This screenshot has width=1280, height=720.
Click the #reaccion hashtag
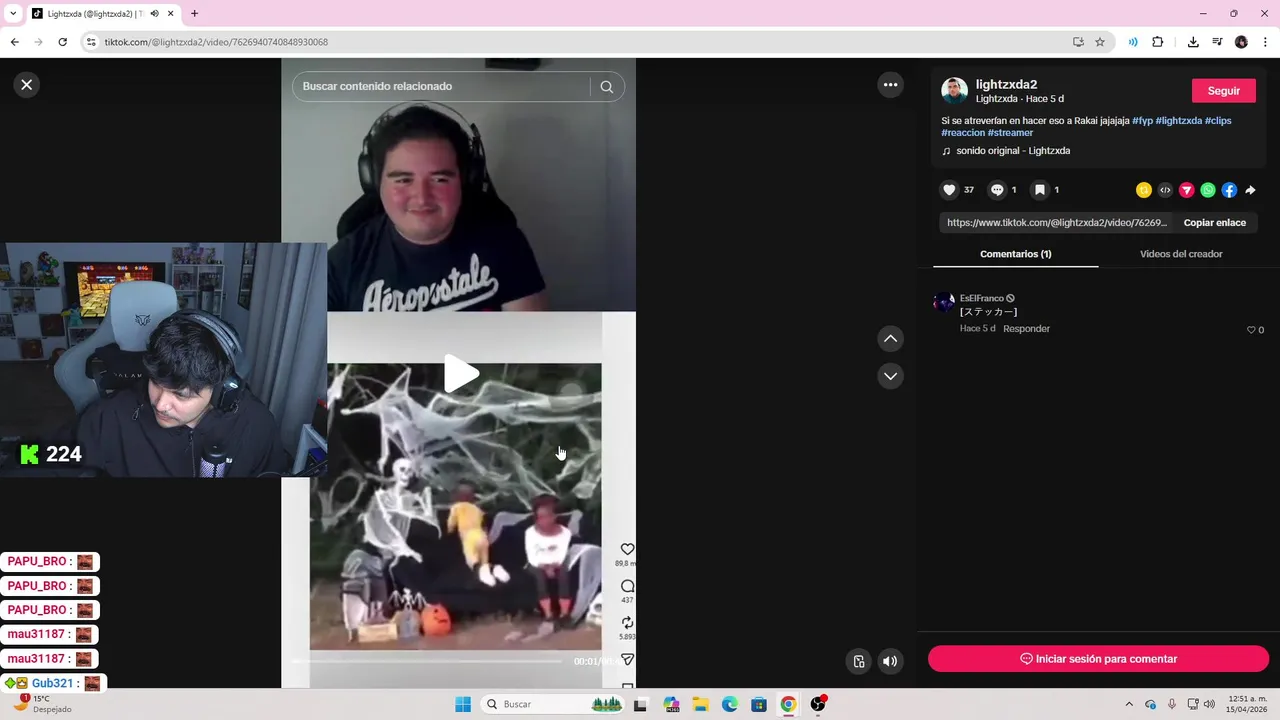[x=963, y=133]
